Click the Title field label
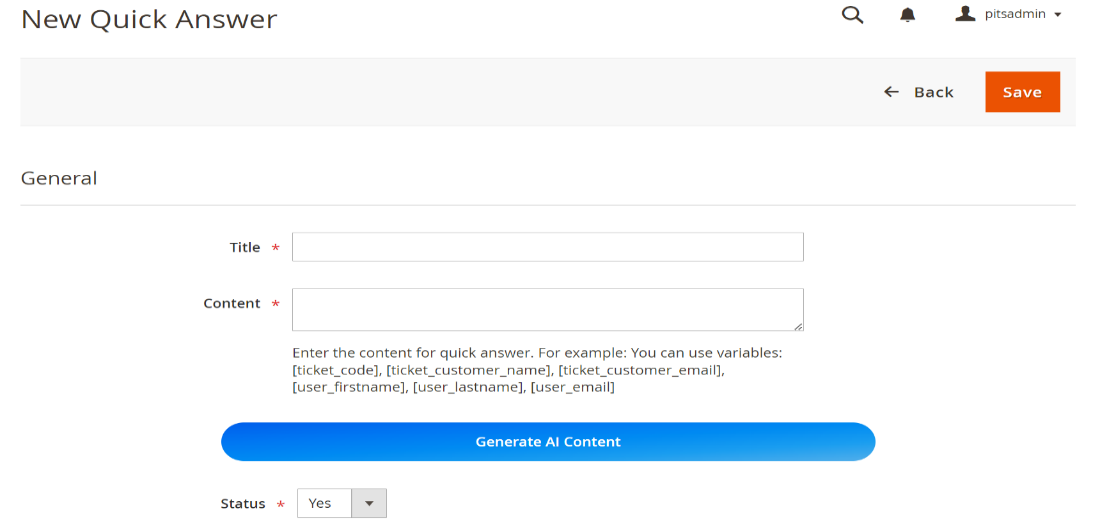The image size is (1100, 530). click(x=245, y=247)
